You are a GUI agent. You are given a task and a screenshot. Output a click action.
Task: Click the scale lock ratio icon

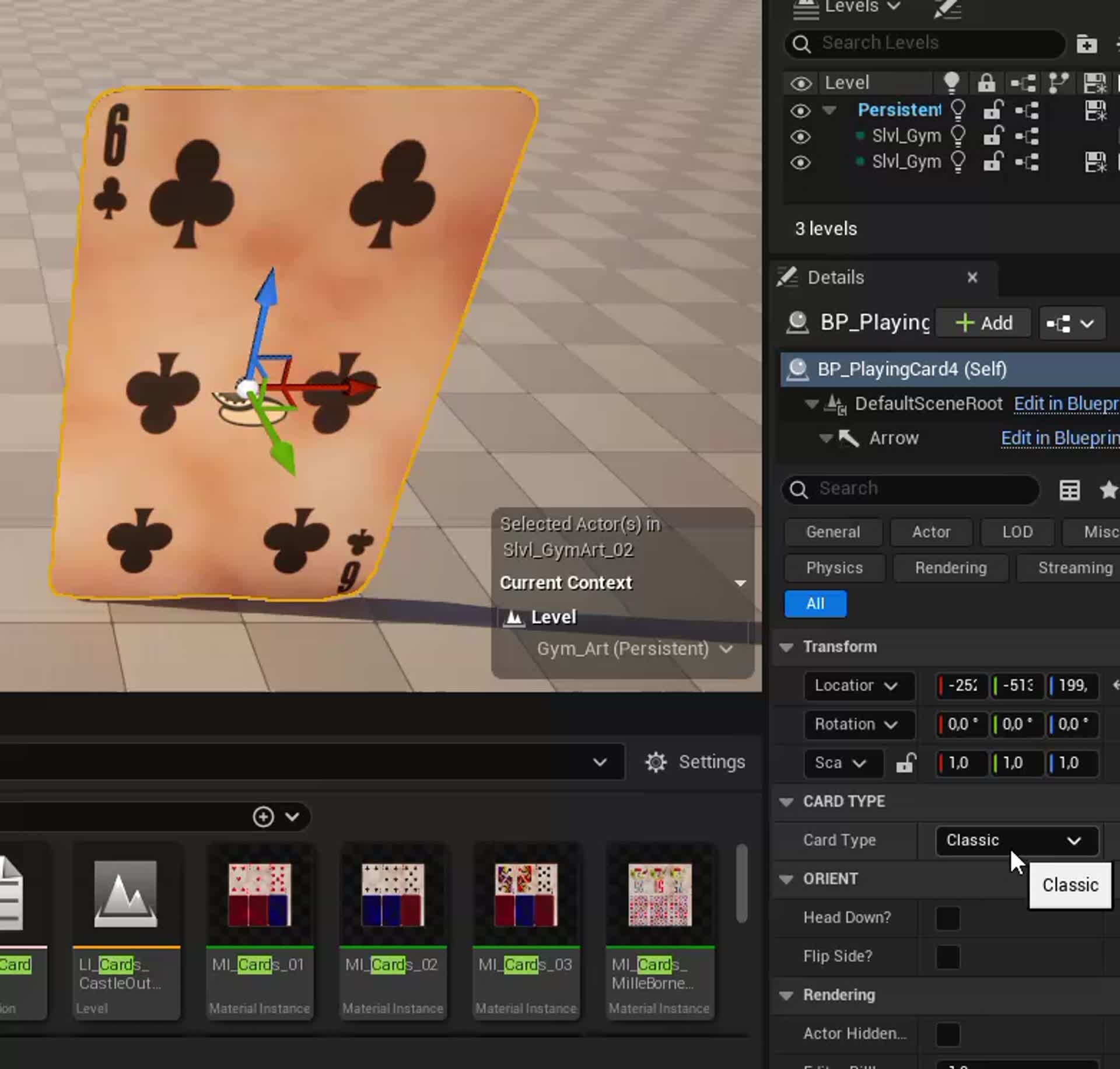tap(905, 763)
